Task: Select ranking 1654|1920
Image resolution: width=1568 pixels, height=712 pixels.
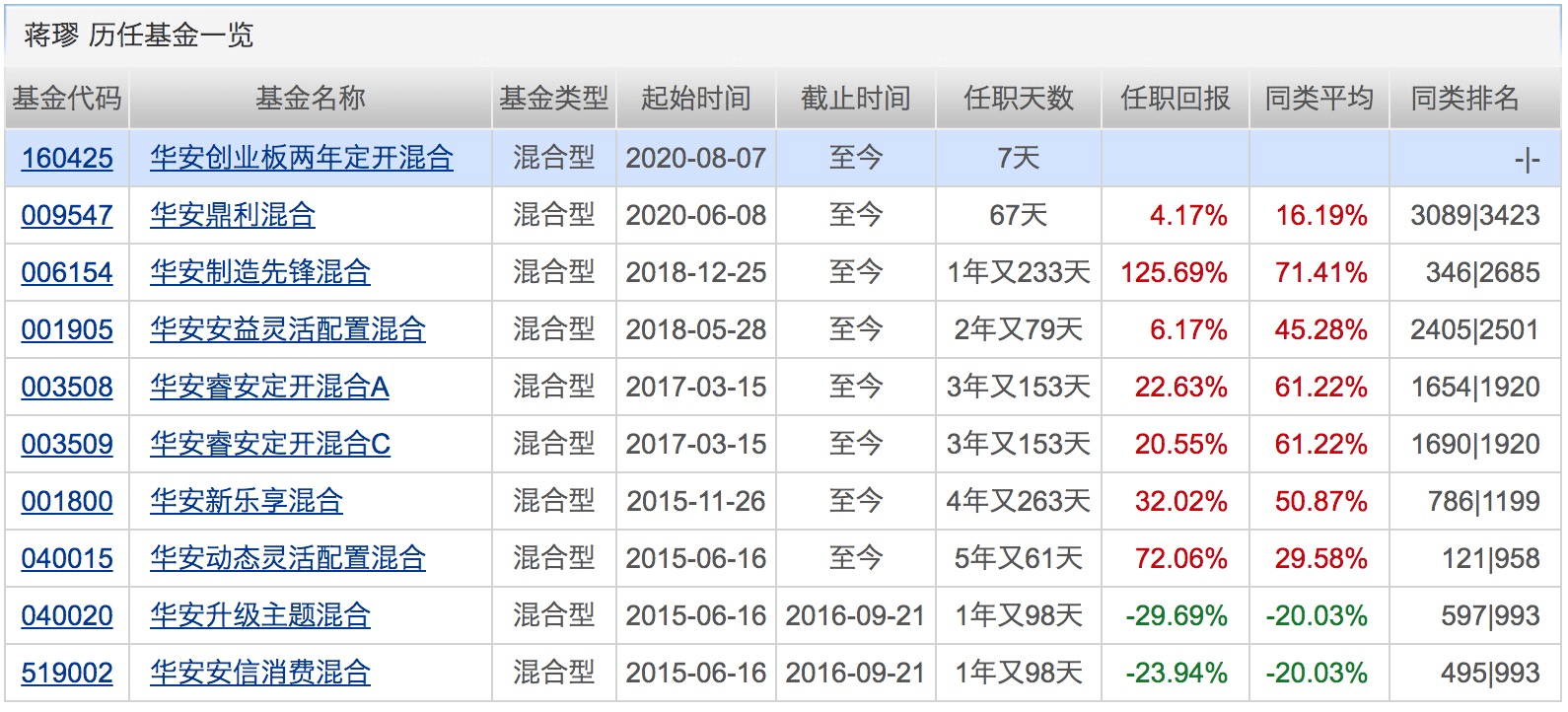Action: click(x=1475, y=387)
